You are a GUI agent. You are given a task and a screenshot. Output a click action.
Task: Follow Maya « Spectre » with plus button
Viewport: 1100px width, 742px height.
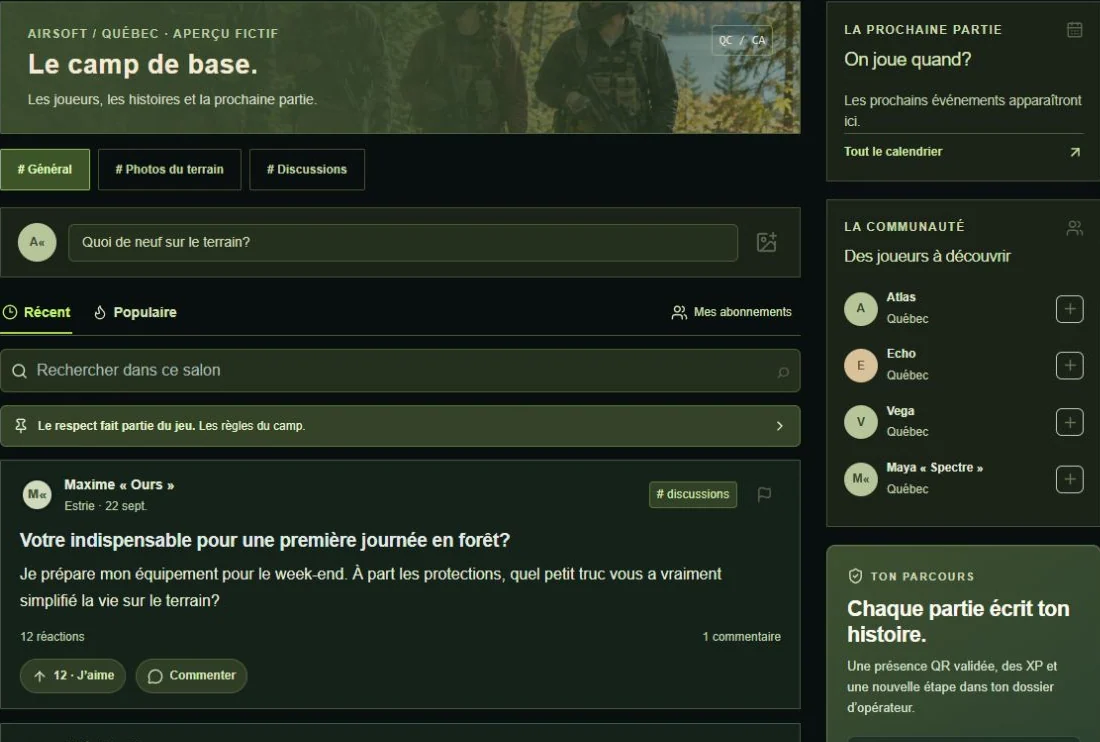pyautogui.click(x=1069, y=479)
